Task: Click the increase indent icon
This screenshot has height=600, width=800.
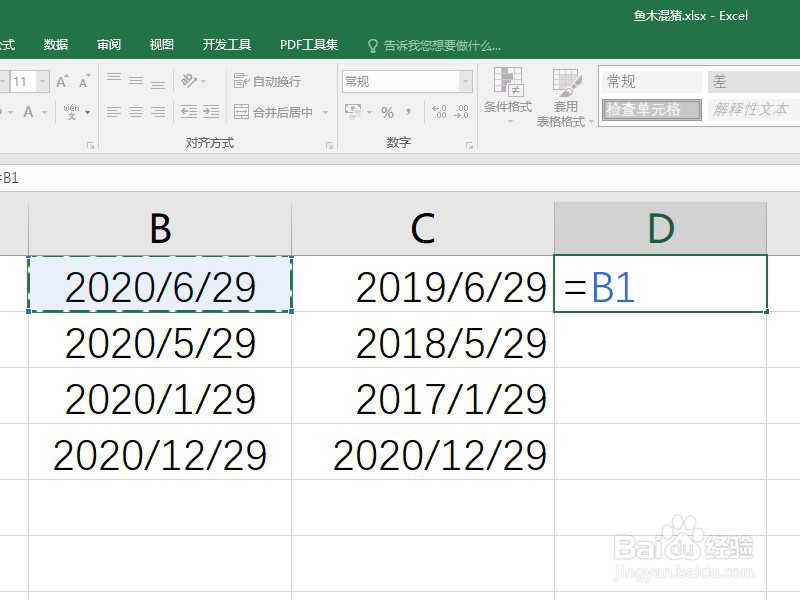Action: tap(210, 112)
